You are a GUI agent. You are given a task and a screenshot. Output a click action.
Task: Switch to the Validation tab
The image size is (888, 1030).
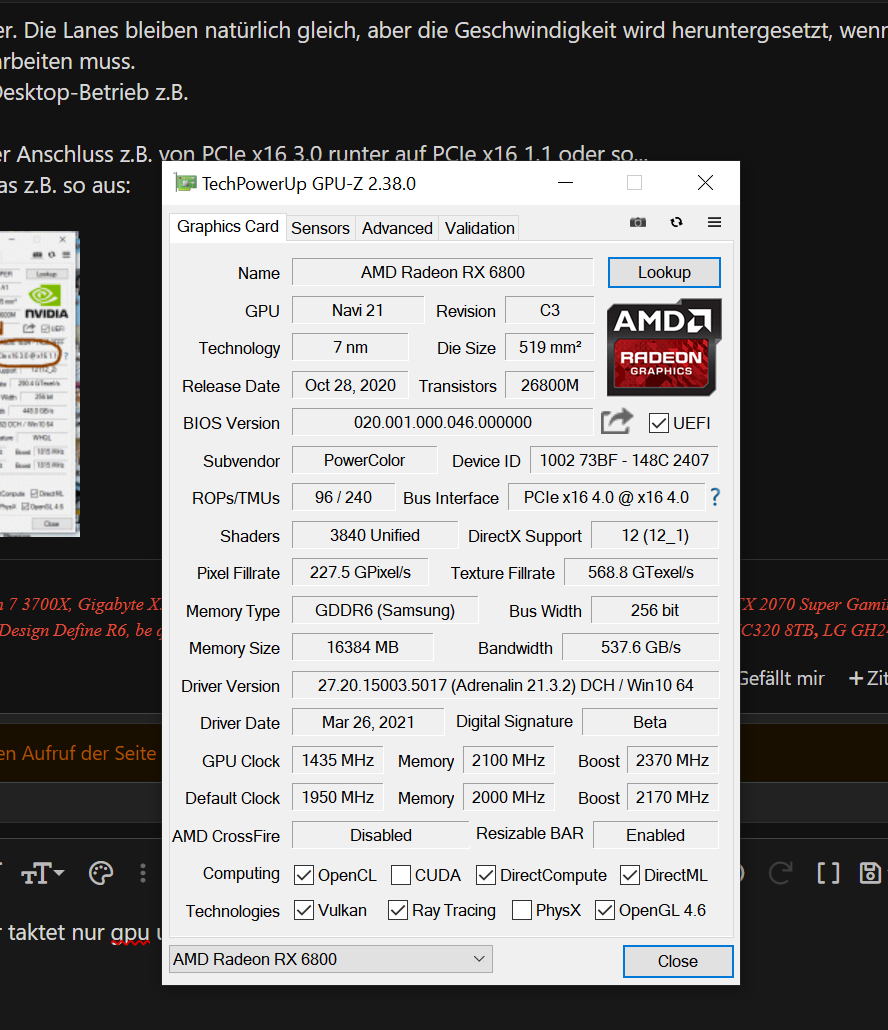click(479, 228)
